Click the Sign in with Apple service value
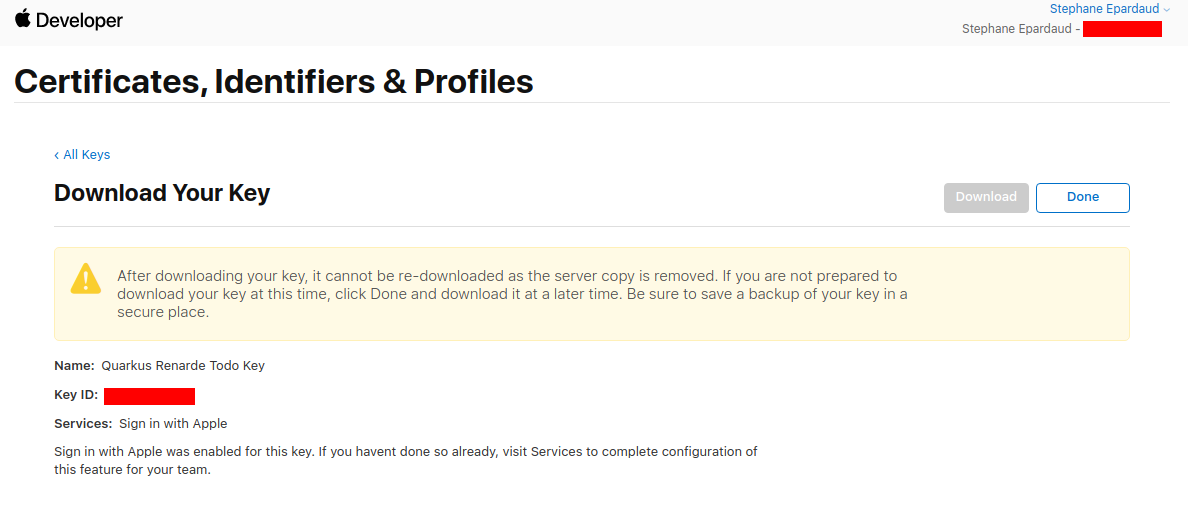 173,424
